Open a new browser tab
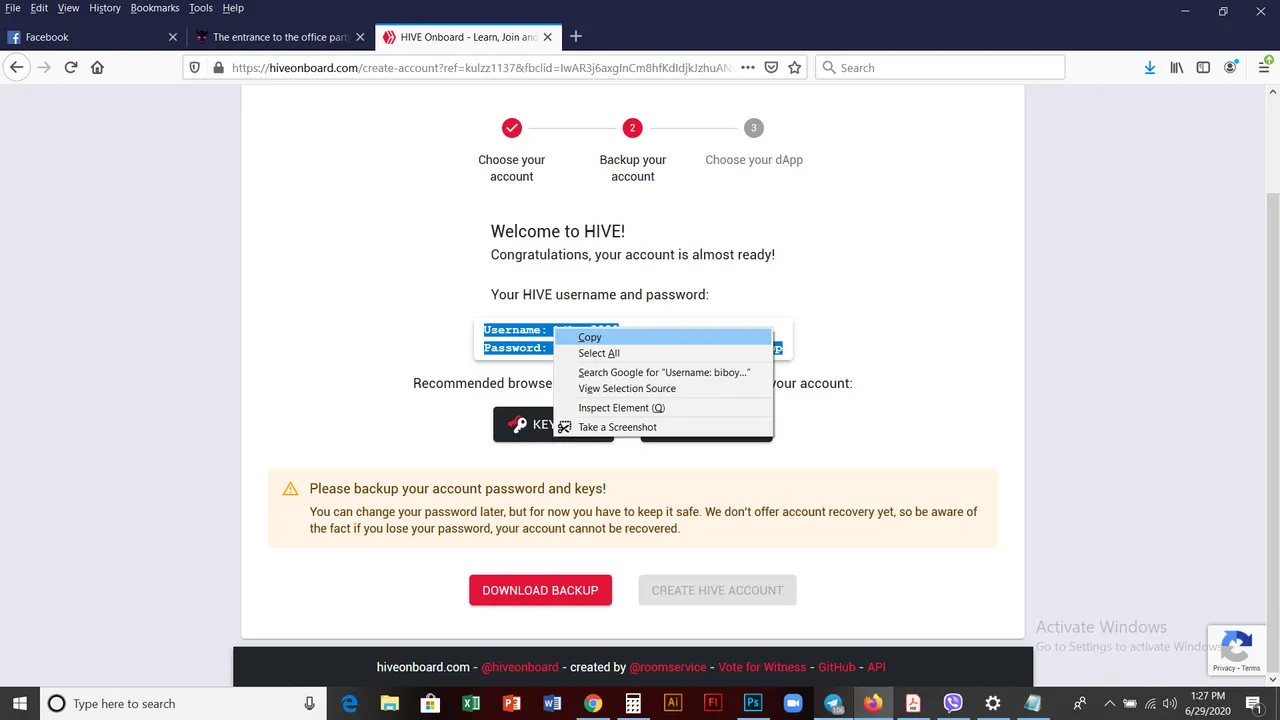The image size is (1280, 720). click(x=575, y=37)
